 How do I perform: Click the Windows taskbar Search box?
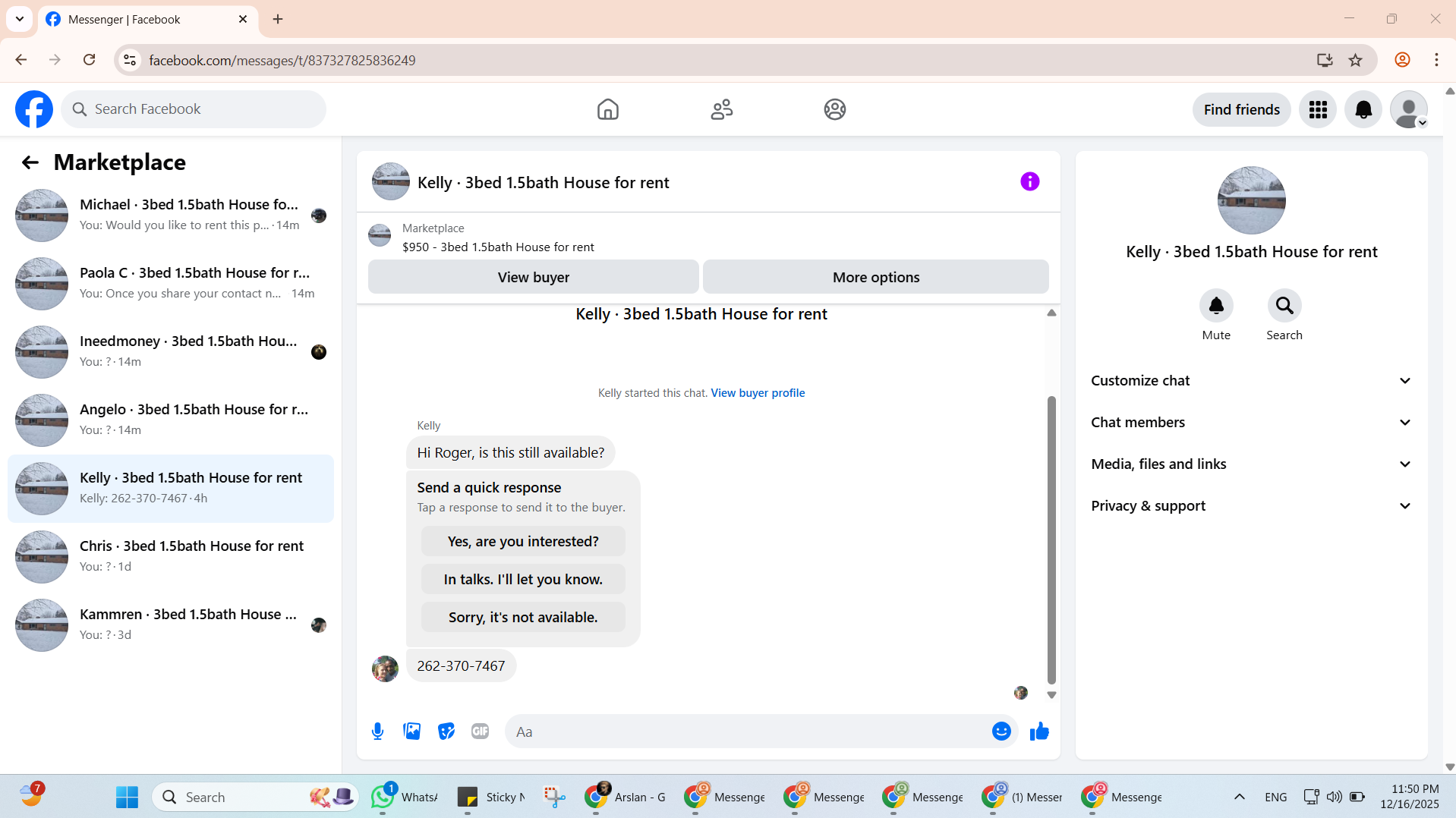[x=255, y=797]
